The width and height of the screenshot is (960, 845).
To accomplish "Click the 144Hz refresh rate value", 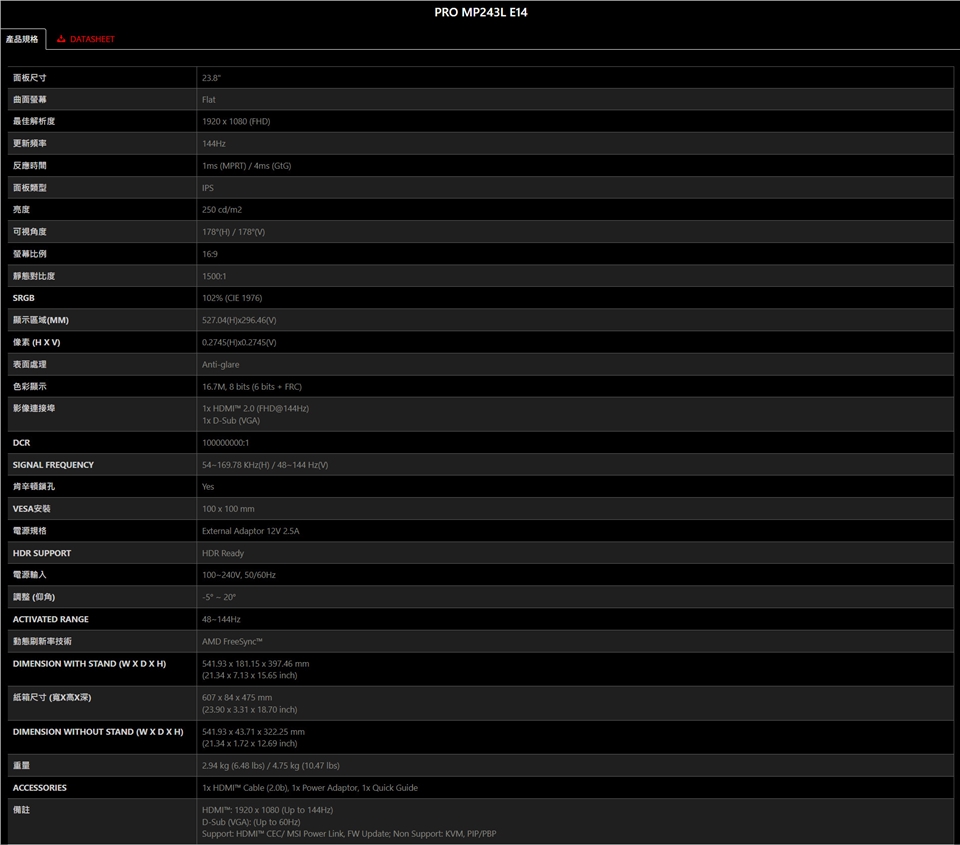I will pyautogui.click(x=213, y=144).
